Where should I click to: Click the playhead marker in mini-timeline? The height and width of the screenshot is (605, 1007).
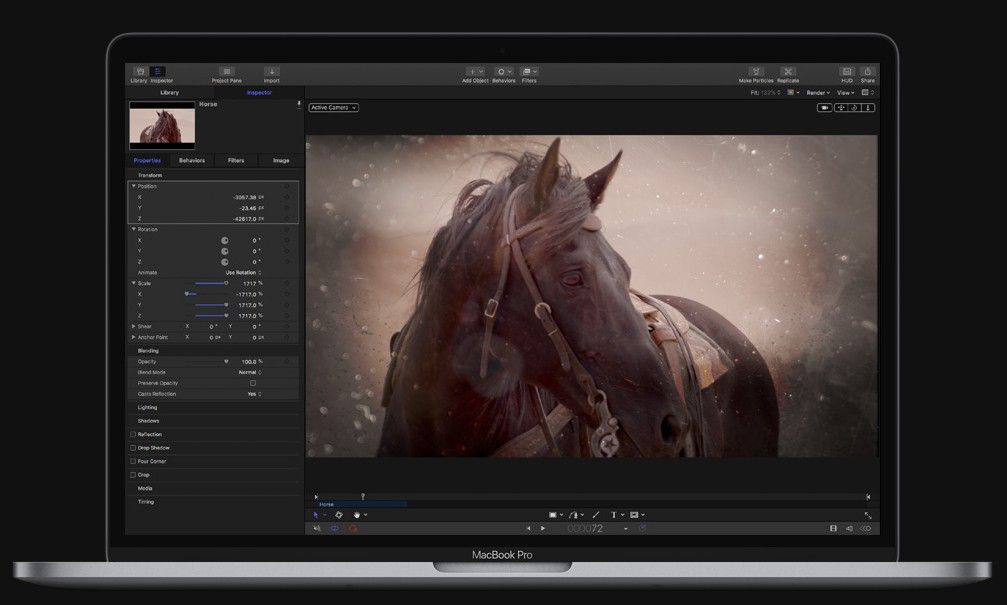(x=362, y=496)
